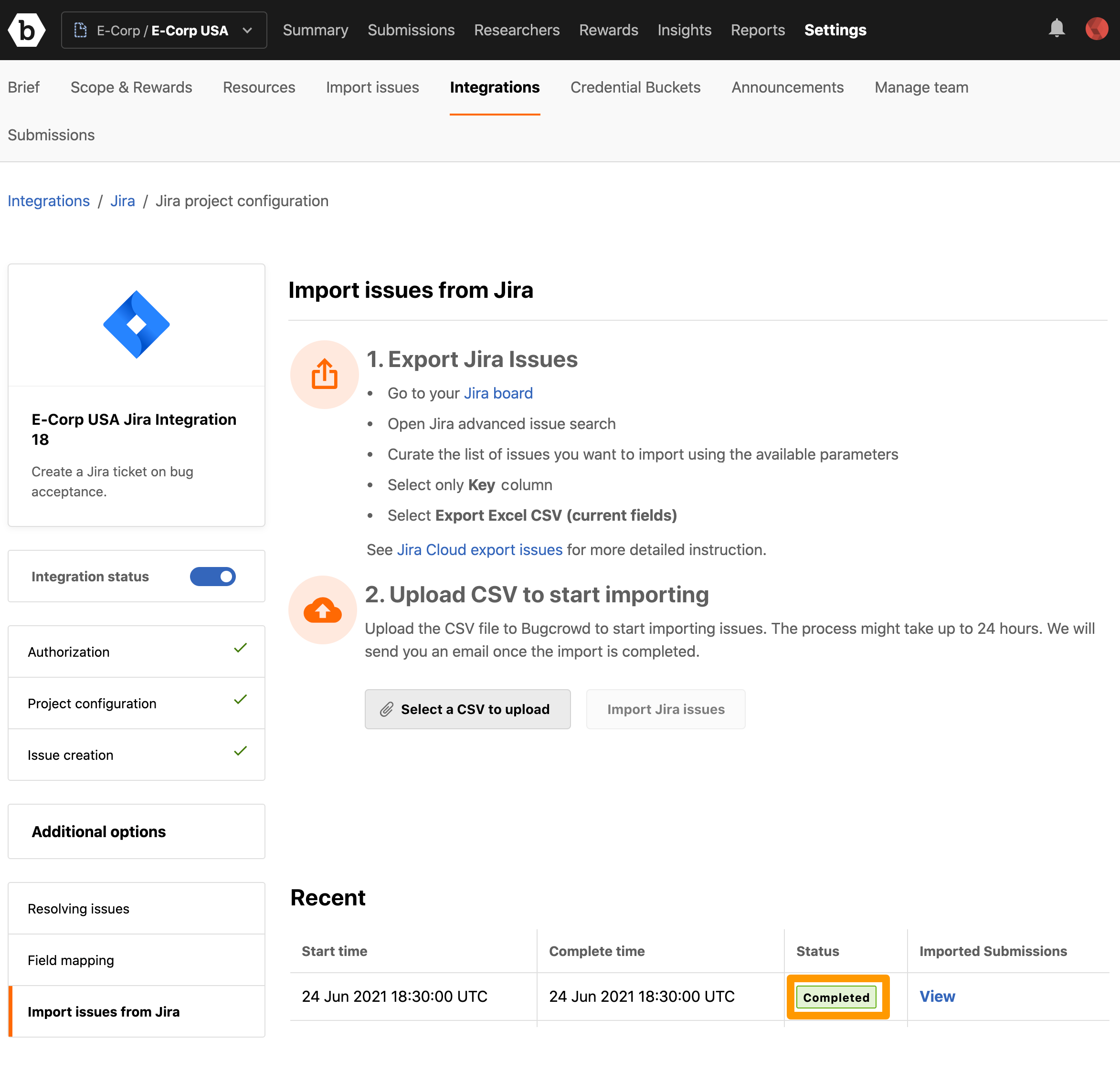Click the Completed status badge
The height and width of the screenshot is (1092, 1120).
(x=836, y=997)
